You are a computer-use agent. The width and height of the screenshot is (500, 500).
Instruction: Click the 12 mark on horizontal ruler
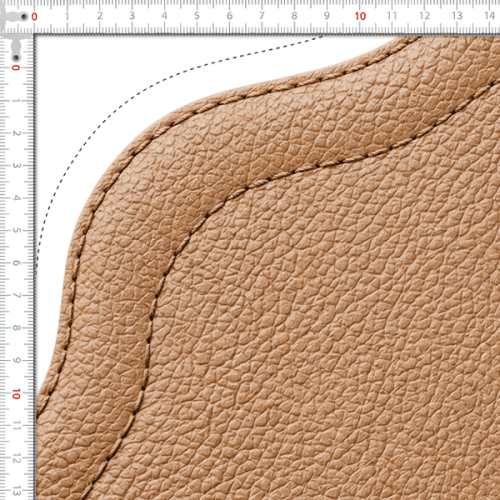[x=424, y=16]
